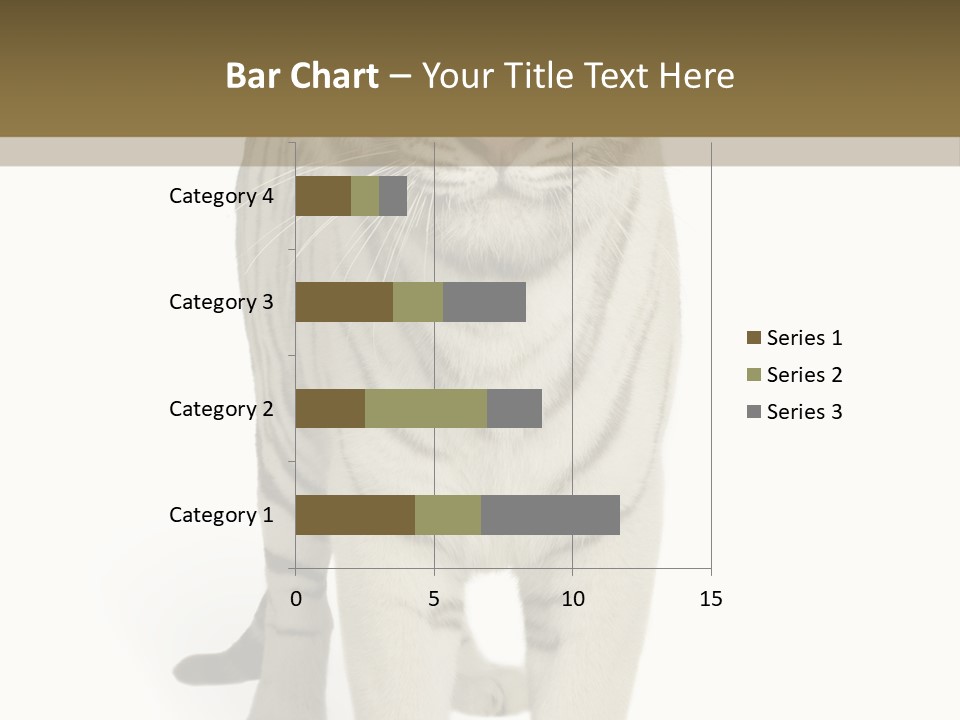Image resolution: width=960 pixels, height=720 pixels.
Task: Select the Series 2 legend label
Action: pos(804,375)
